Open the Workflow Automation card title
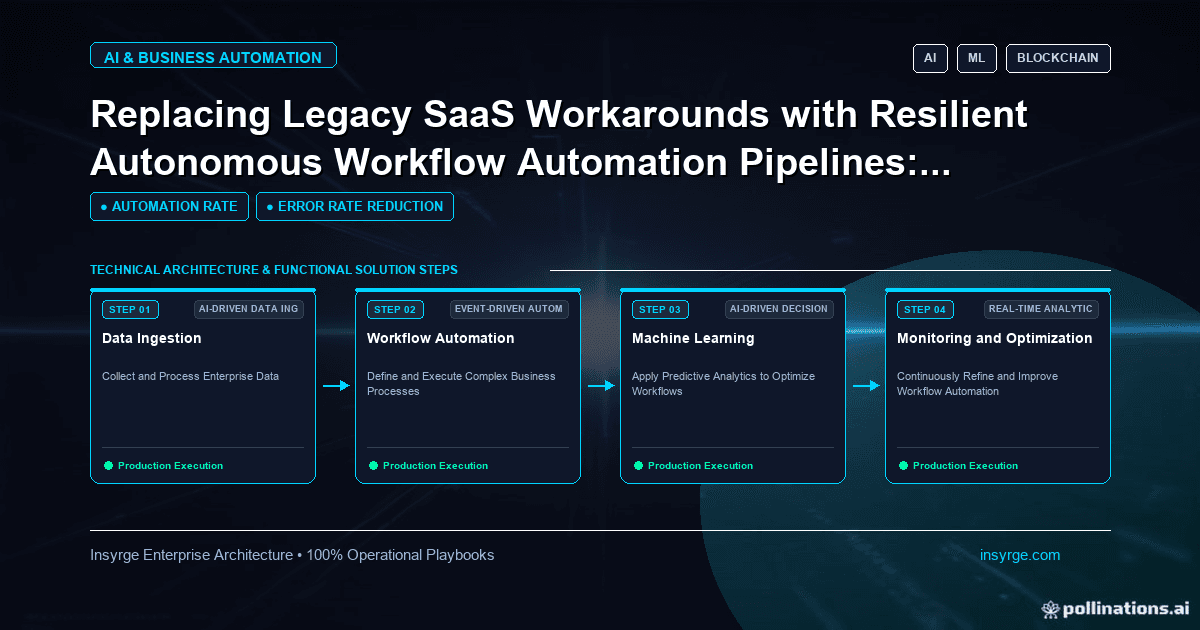Image resolution: width=1200 pixels, height=630 pixels. (x=441, y=338)
